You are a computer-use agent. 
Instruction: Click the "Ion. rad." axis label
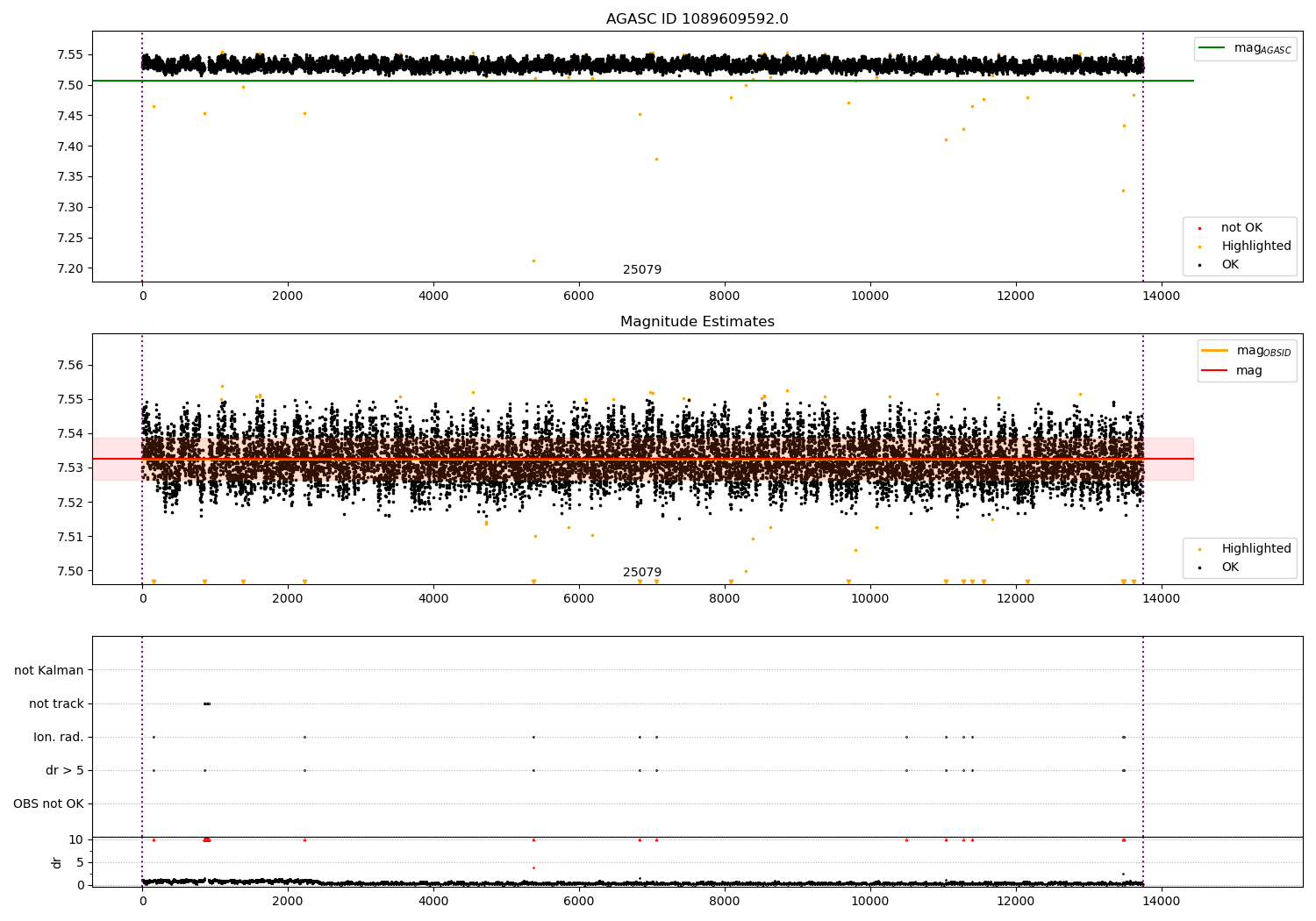(59, 737)
